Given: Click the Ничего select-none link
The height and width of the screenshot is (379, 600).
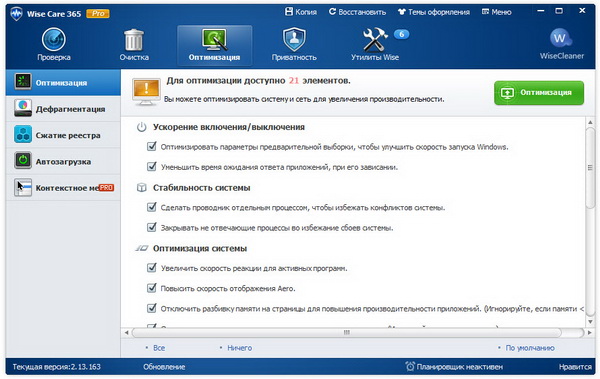Looking at the screenshot, I should point(240,348).
